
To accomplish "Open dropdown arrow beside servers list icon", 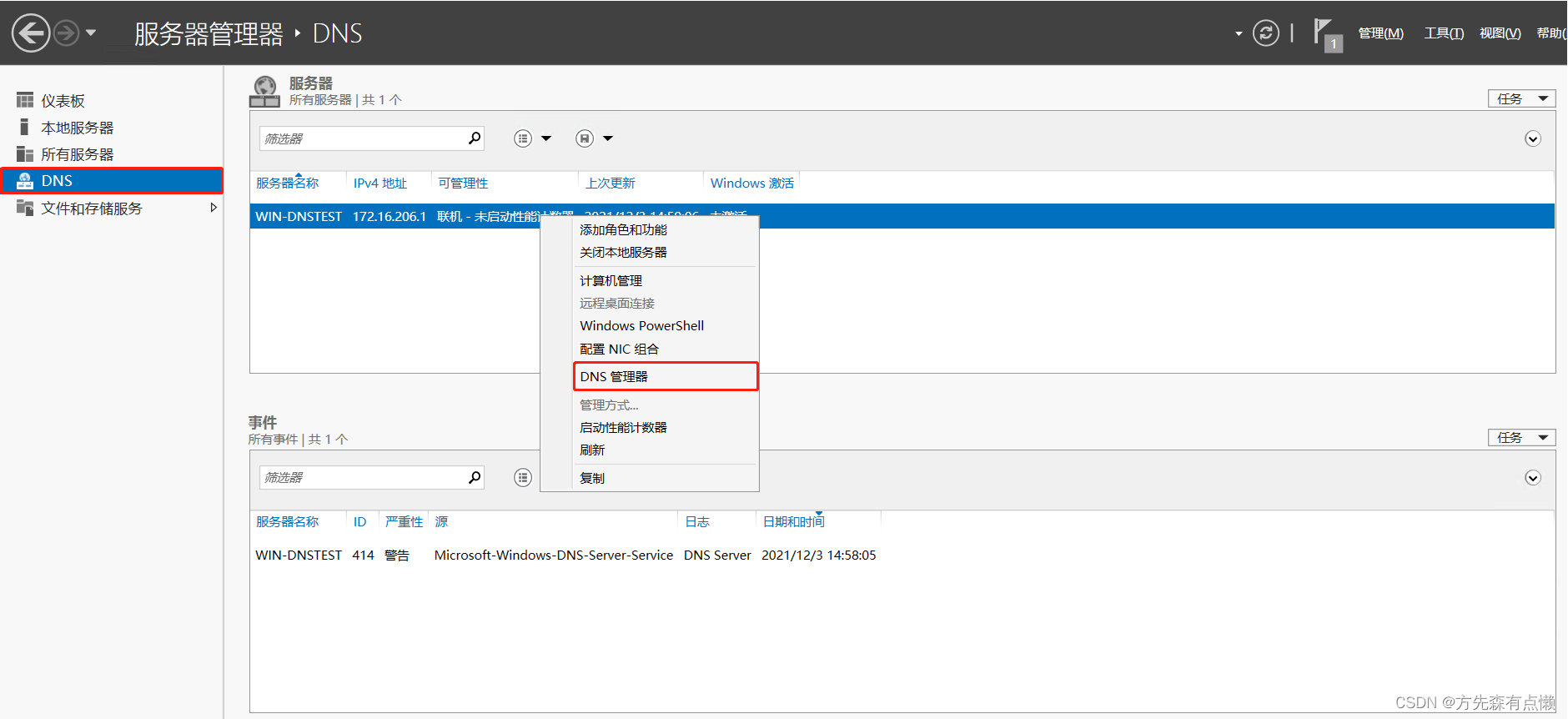I will (546, 138).
